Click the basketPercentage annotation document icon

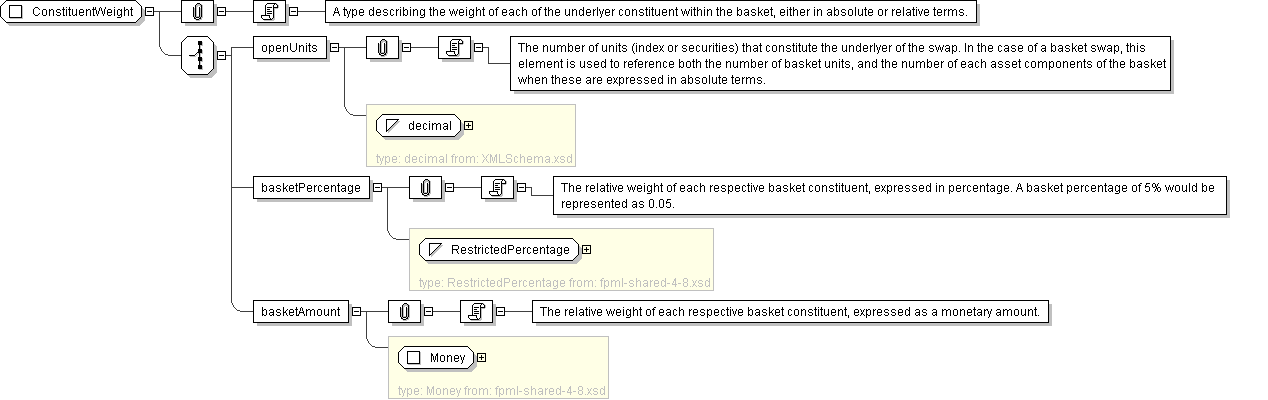pyautogui.click(x=497, y=187)
